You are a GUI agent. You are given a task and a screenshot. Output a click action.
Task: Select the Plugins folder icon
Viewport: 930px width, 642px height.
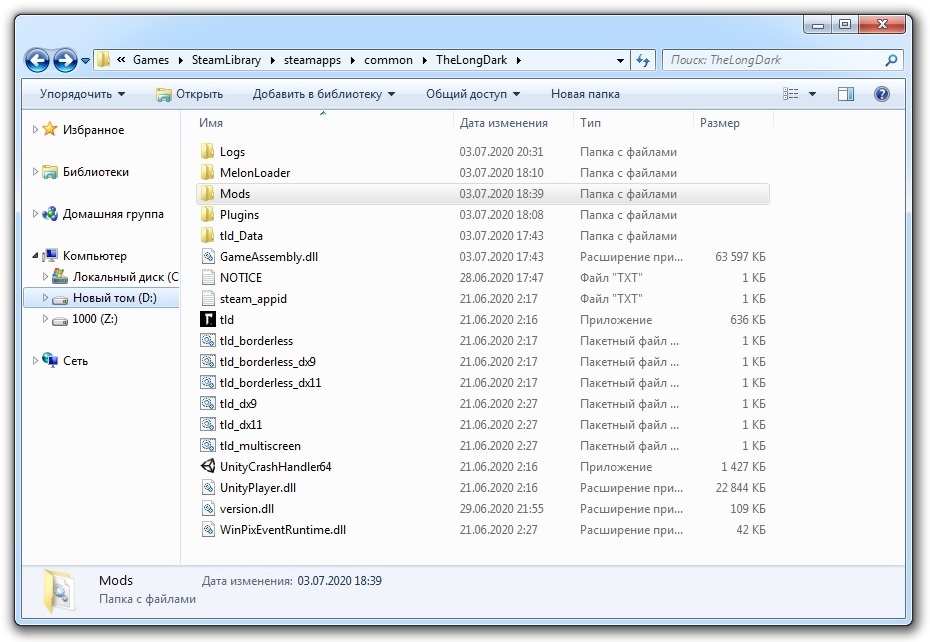208,214
